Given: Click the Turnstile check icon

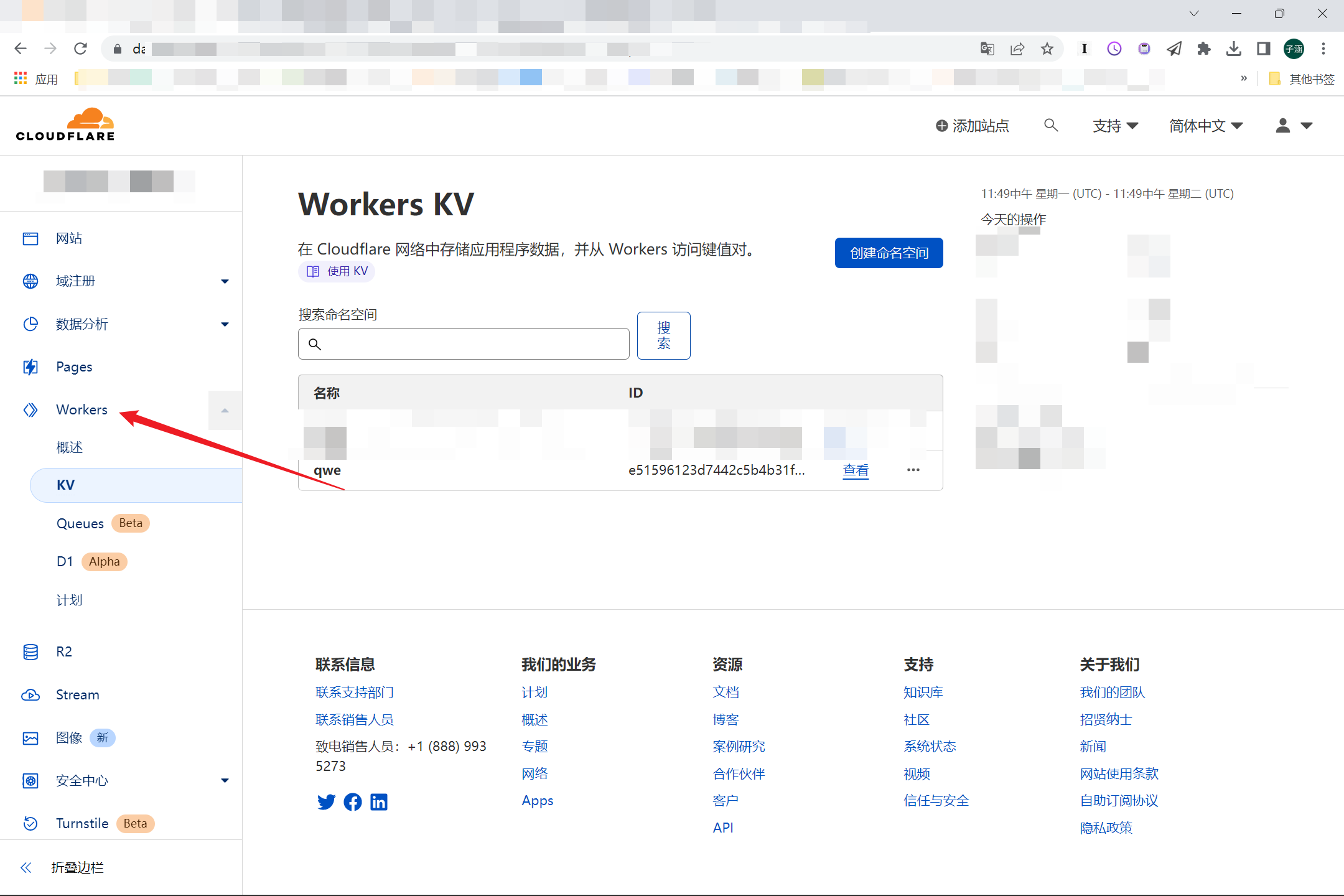Looking at the screenshot, I should coord(30,824).
